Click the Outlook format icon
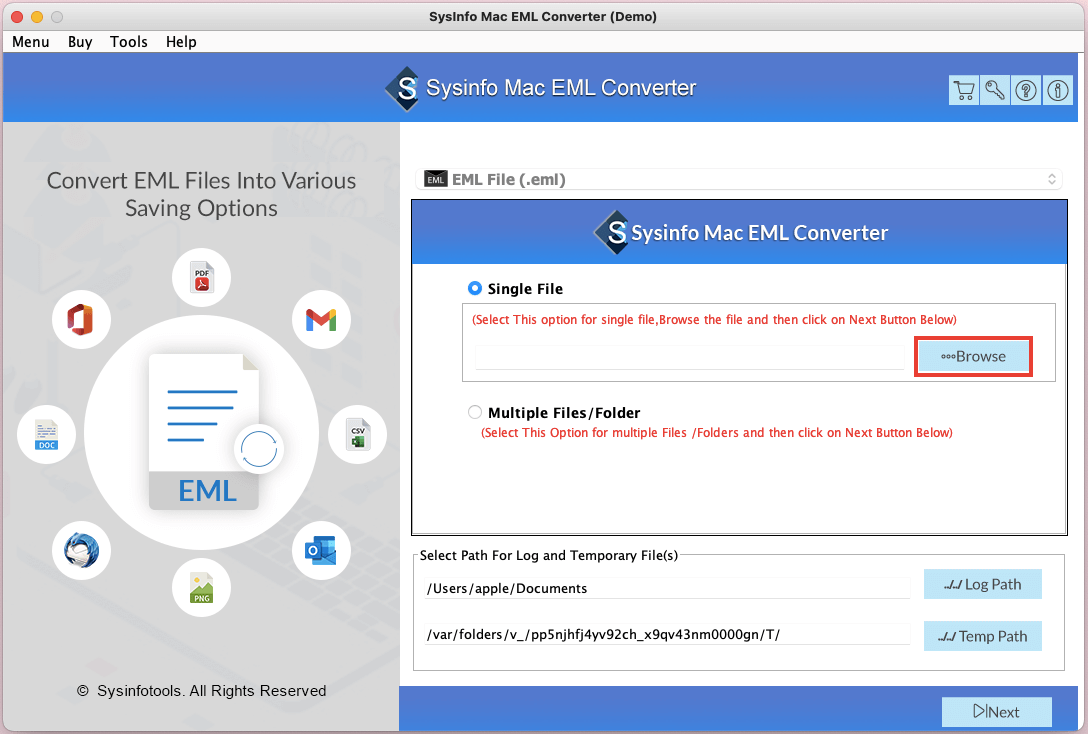 (x=321, y=551)
